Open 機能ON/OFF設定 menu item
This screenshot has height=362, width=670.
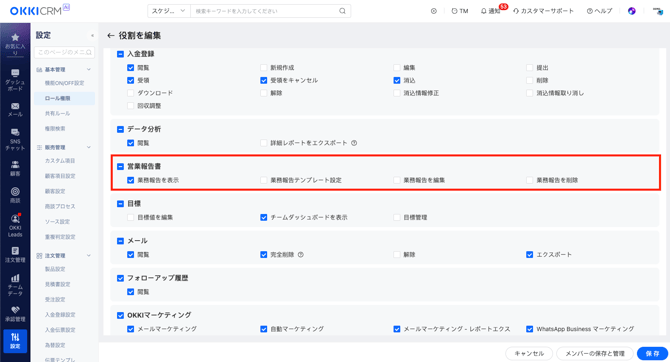click(x=64, y=83)
